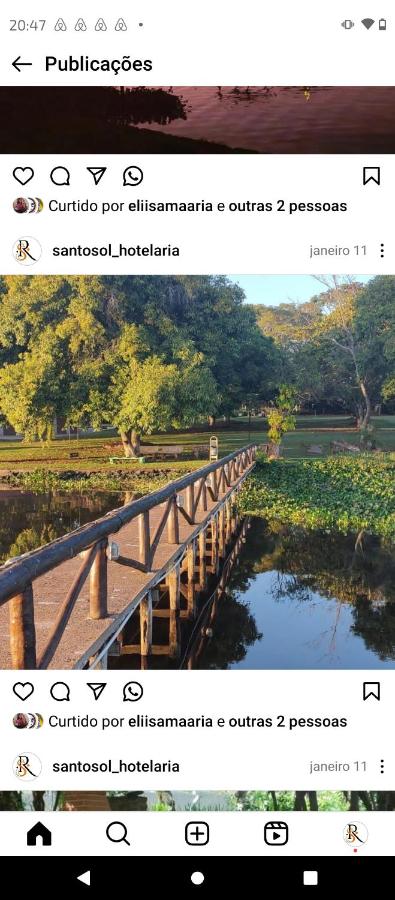The width and height of the screenshot is (395, 900).
Task: Open options menu for the bridge photo post
Action: [382, 251]
